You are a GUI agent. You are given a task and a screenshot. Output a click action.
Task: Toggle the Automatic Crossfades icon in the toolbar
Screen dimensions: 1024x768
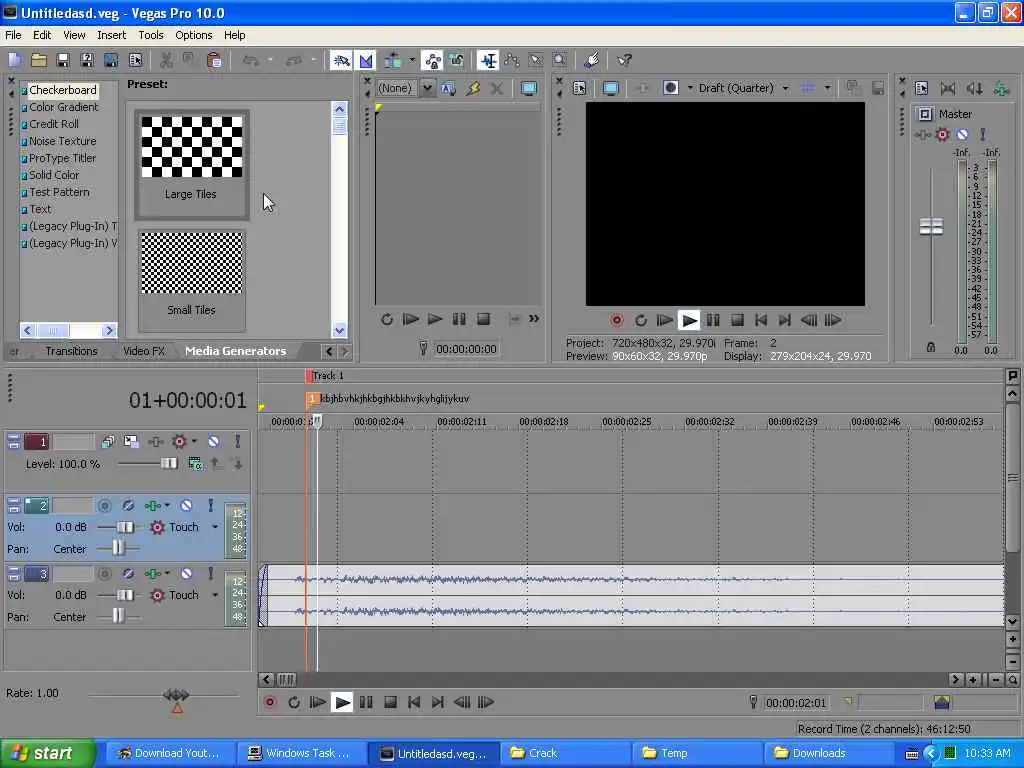(366, 61)
